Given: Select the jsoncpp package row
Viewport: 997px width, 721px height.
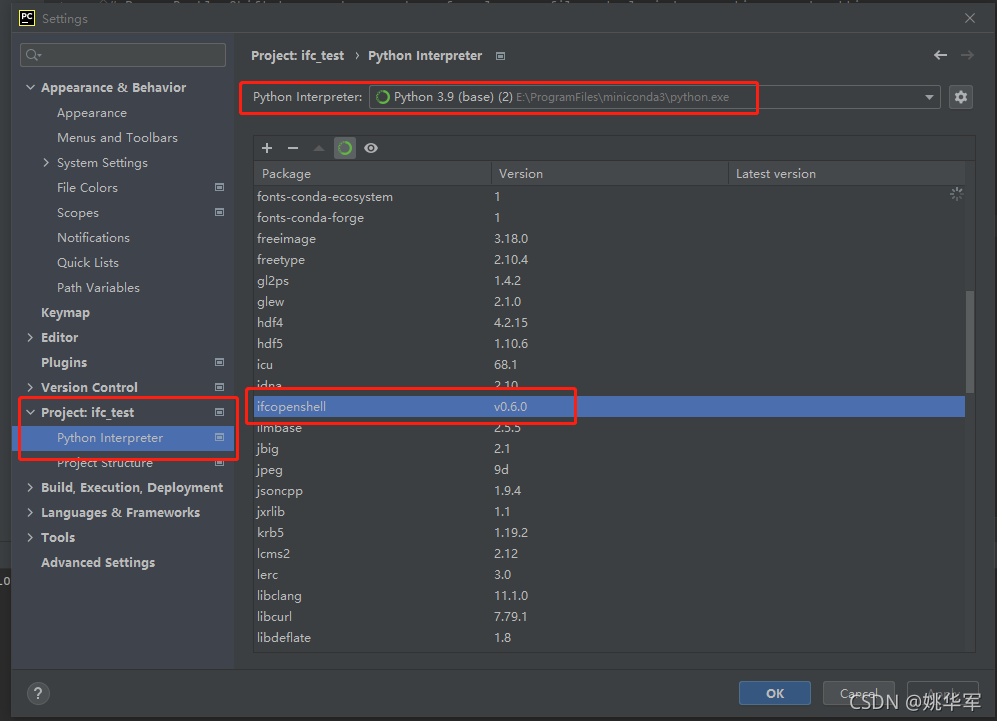Looking at the screenshot, I should (x=609, y=490).
